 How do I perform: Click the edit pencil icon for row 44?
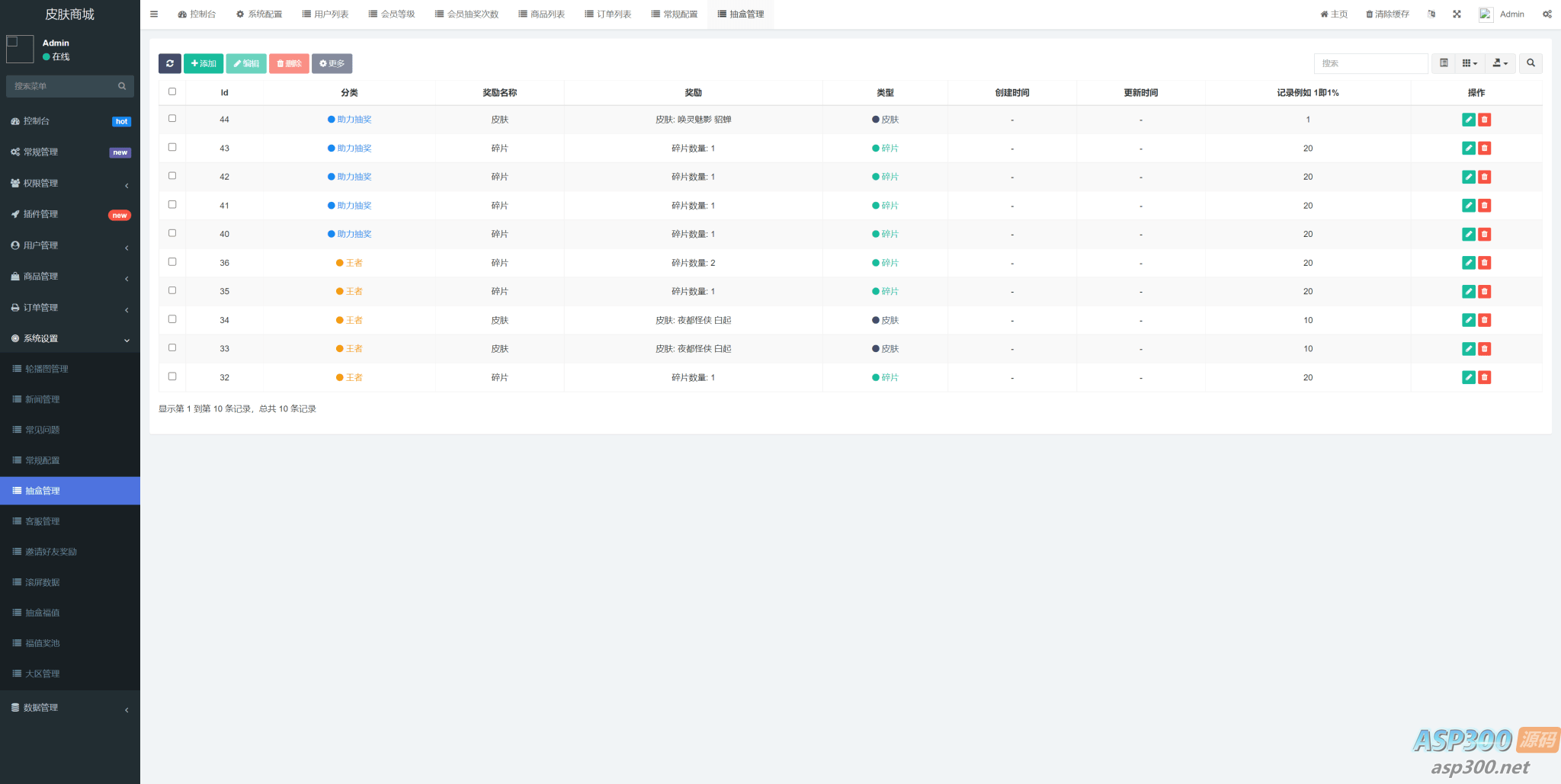click(1468, 120)
